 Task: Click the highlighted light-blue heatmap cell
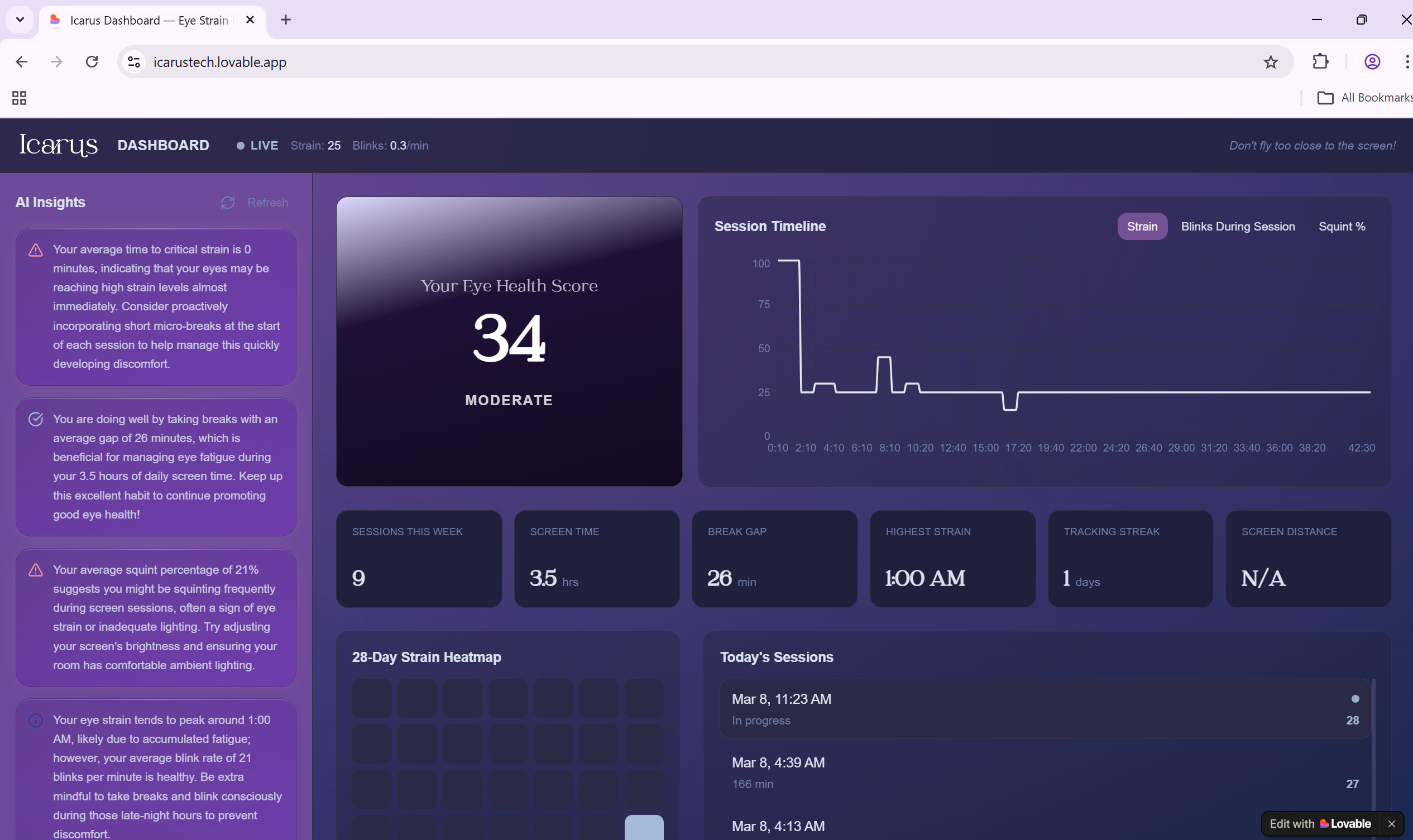644,828
